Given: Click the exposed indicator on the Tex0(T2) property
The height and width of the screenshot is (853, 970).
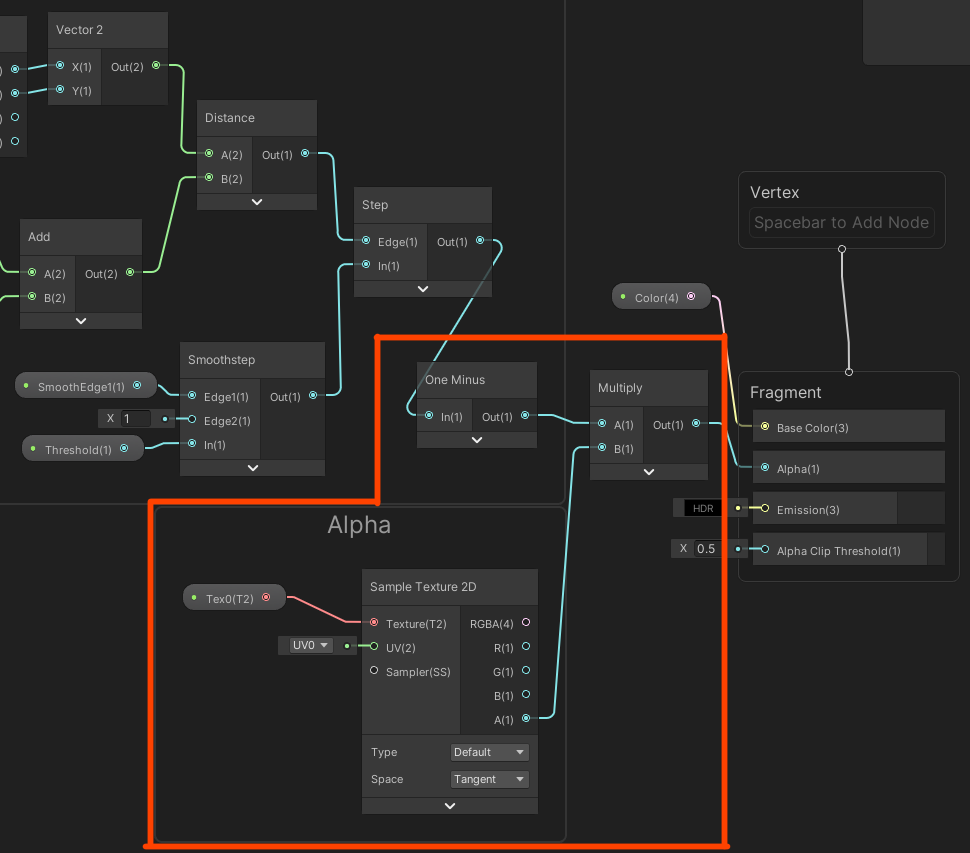Looking at the screenshot, I should pyautogui.click(x=267, y=597).
